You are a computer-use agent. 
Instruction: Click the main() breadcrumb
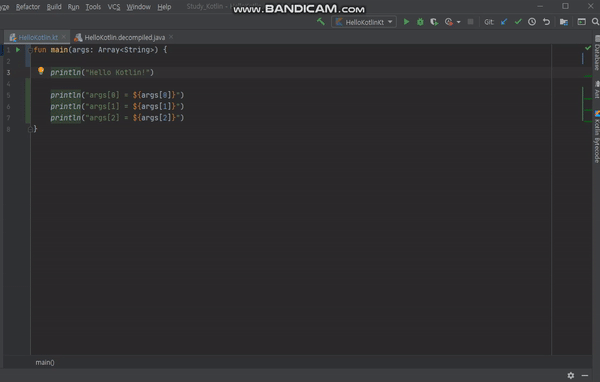(45, 362)
